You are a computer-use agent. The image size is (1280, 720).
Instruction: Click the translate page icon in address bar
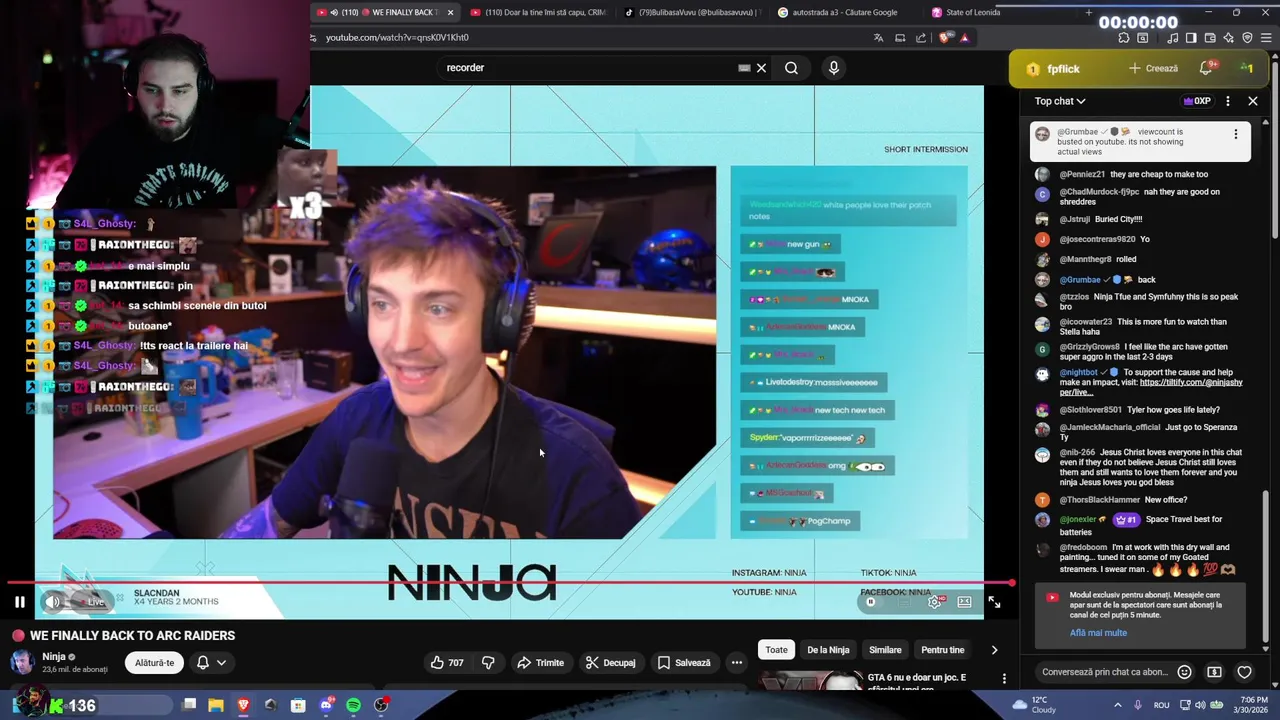[878, 38]
